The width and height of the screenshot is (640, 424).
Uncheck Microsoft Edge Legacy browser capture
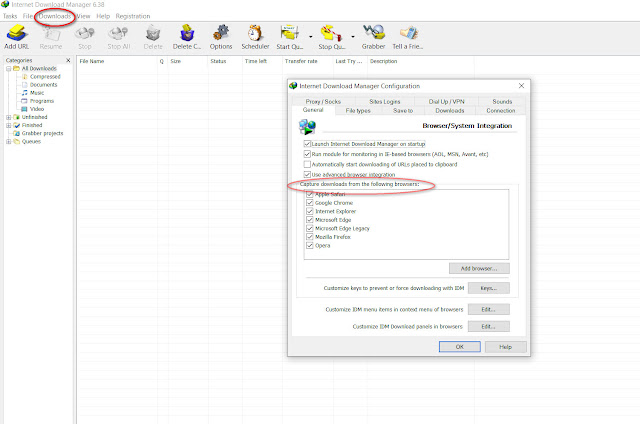(310, 229)
